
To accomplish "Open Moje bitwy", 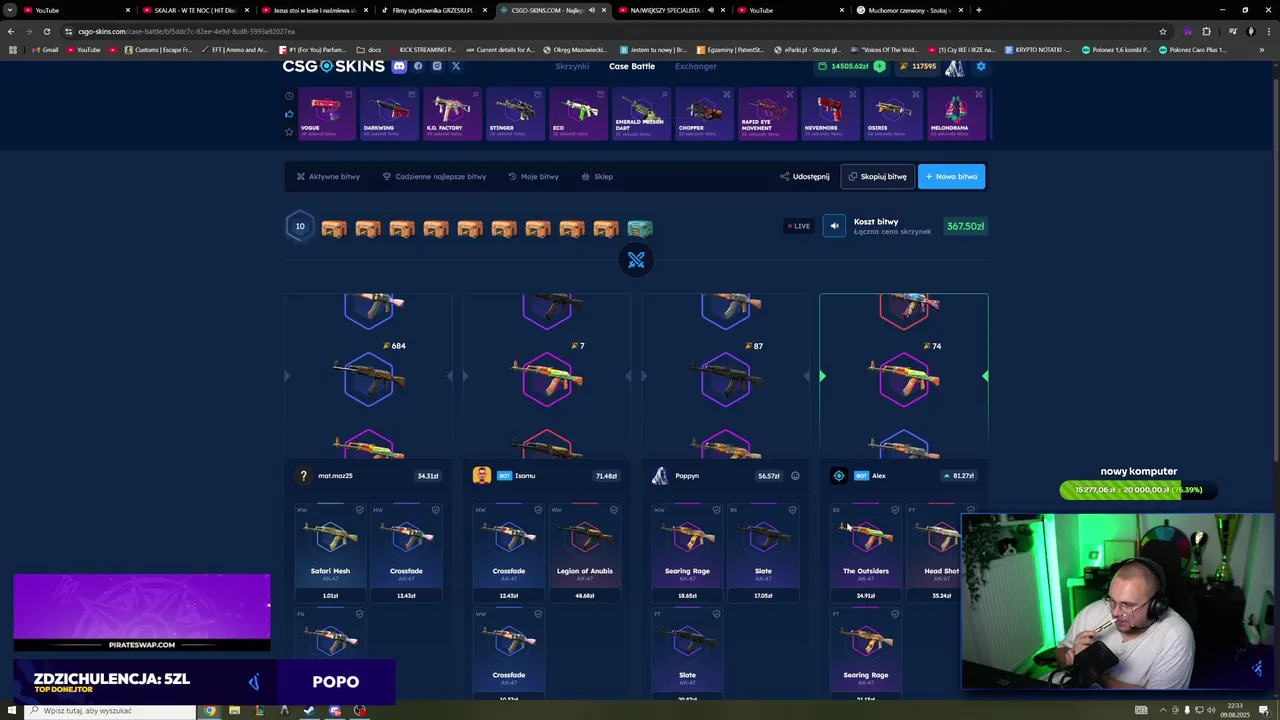I will (x=533, y=176).
